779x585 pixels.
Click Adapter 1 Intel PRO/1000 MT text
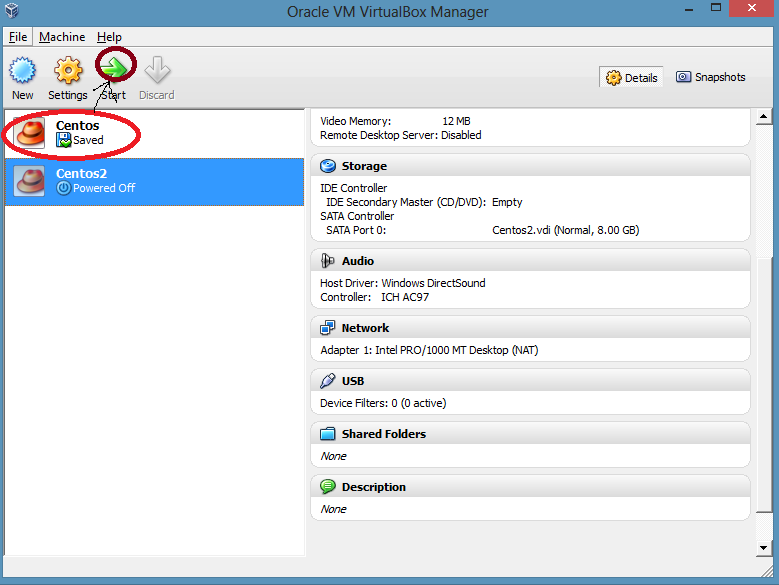pyautogui.click(x=429, y=350)
